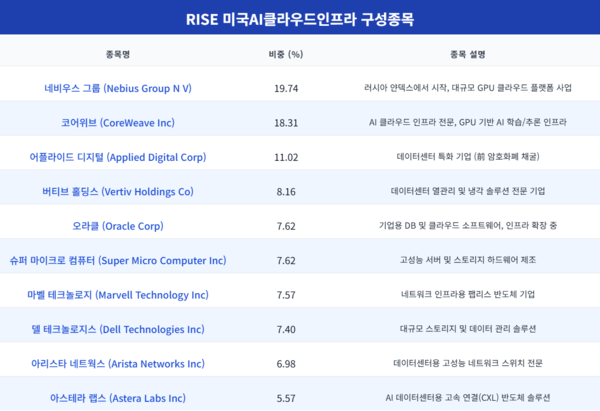This screenshot has width=600, height=411.
Task: Click the 11.02 weight cell
Action: [x=286, y=157]
